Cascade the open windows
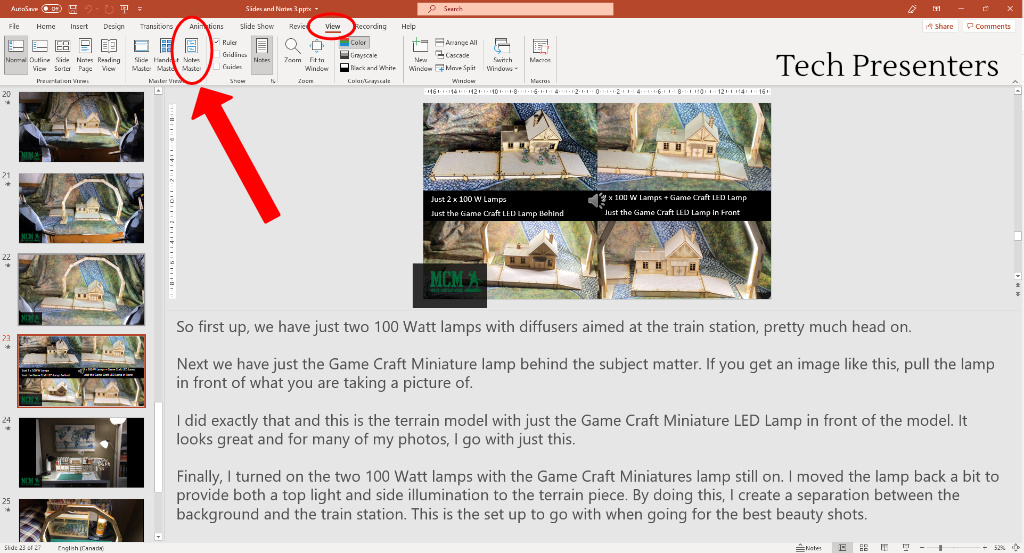This screenshot has width=1024, height=553. [453, 55]
